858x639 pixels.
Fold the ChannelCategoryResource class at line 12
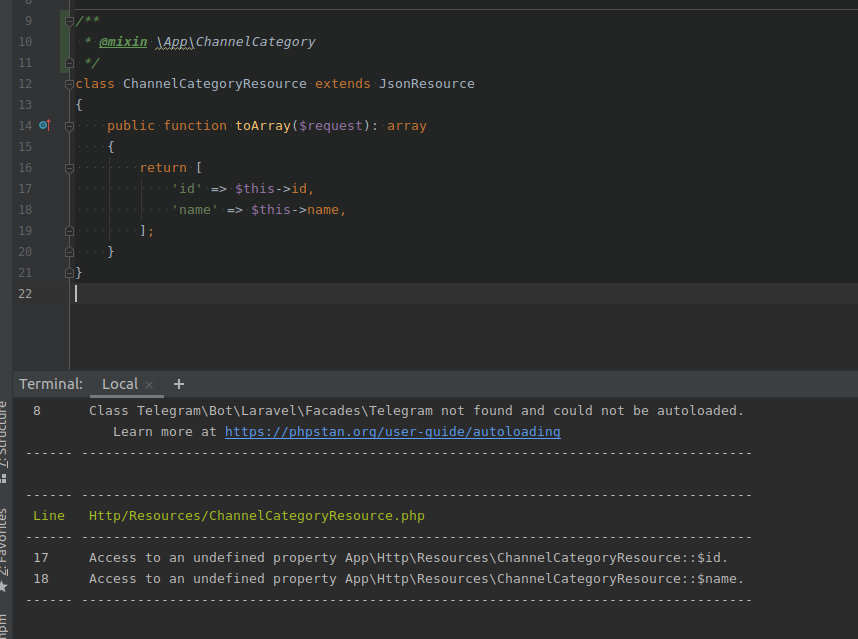tap(69, 84)
